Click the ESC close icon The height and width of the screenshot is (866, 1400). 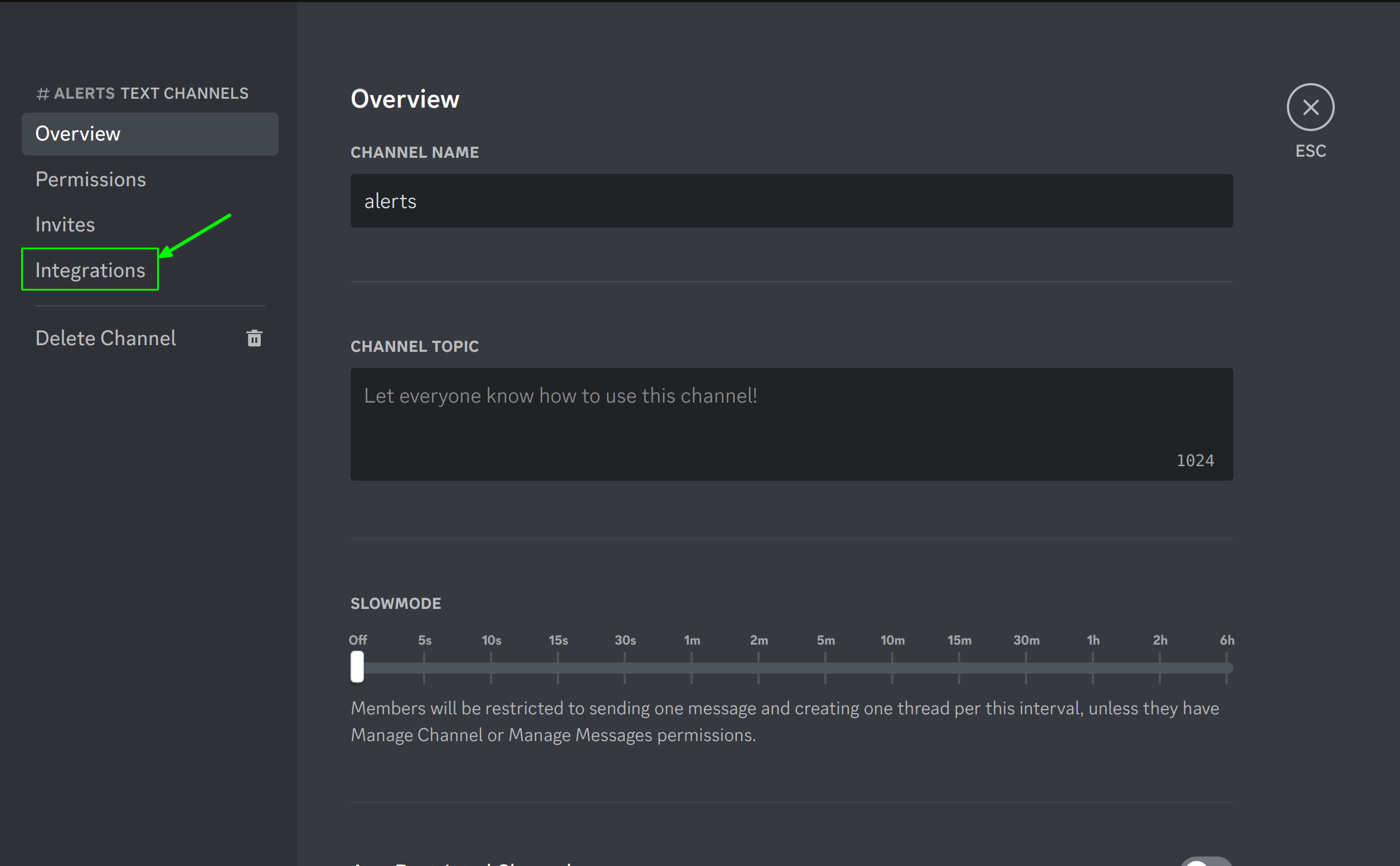[x=1310, y=107]
